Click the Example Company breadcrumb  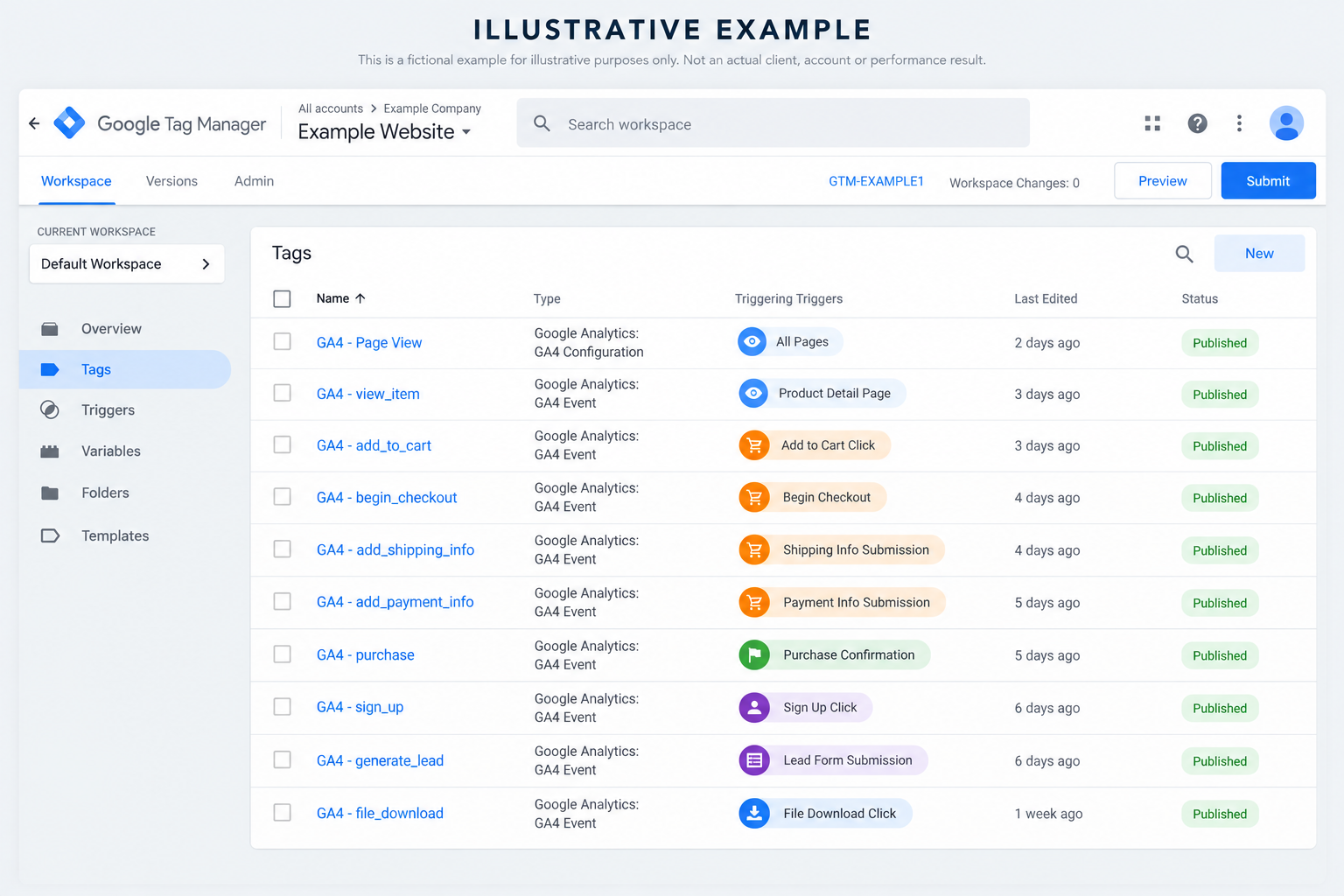(x=432, y=108)
